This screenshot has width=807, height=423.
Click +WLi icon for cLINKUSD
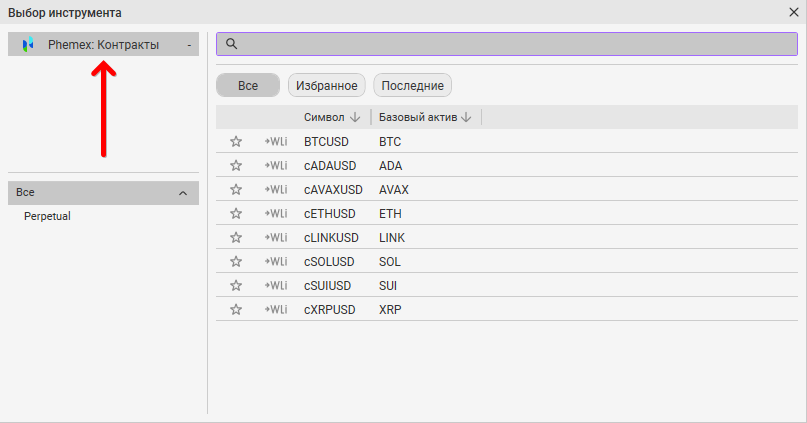coord(275,238)
